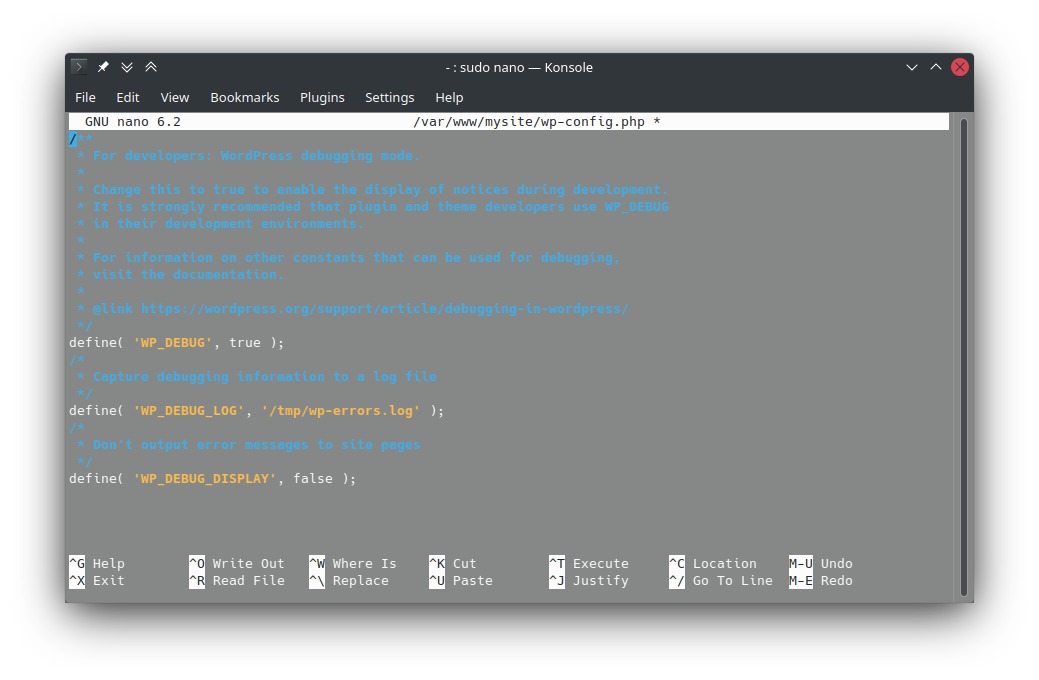Toggle the pin window icon
1039x680 pixels.
(103, 67)
